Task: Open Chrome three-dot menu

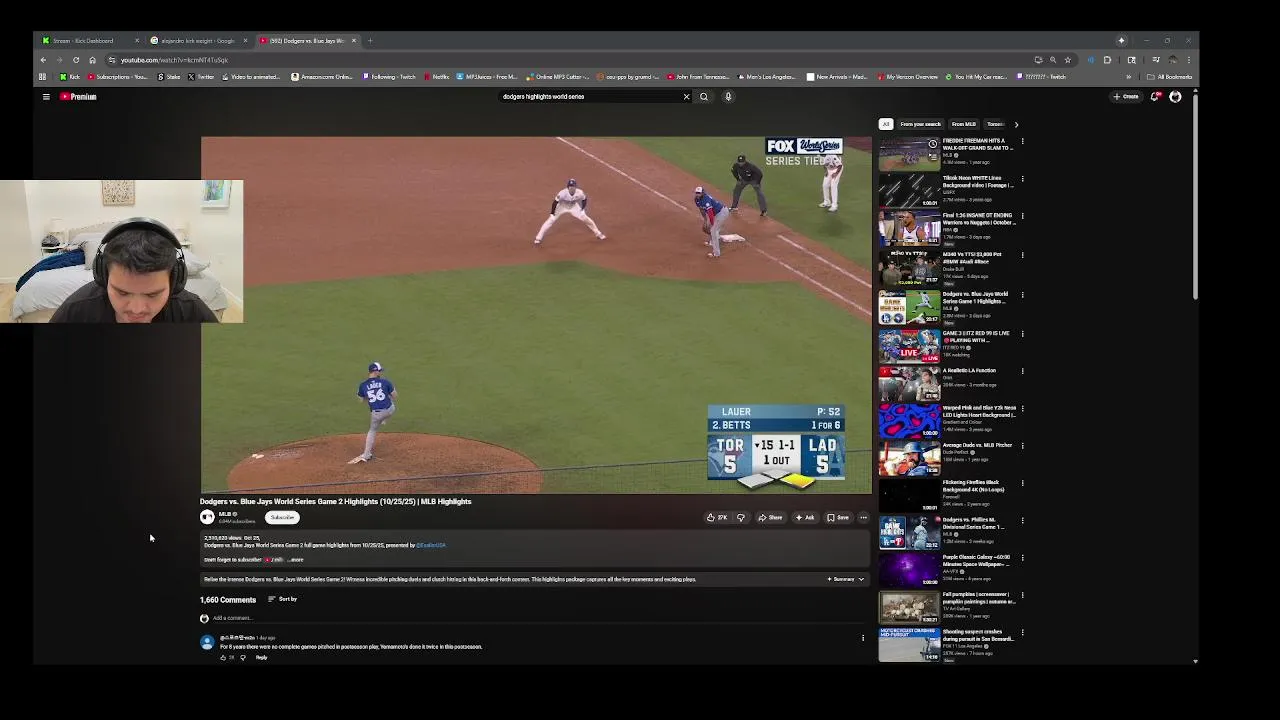Action: pyautogui.click(x=1188, y=60)
